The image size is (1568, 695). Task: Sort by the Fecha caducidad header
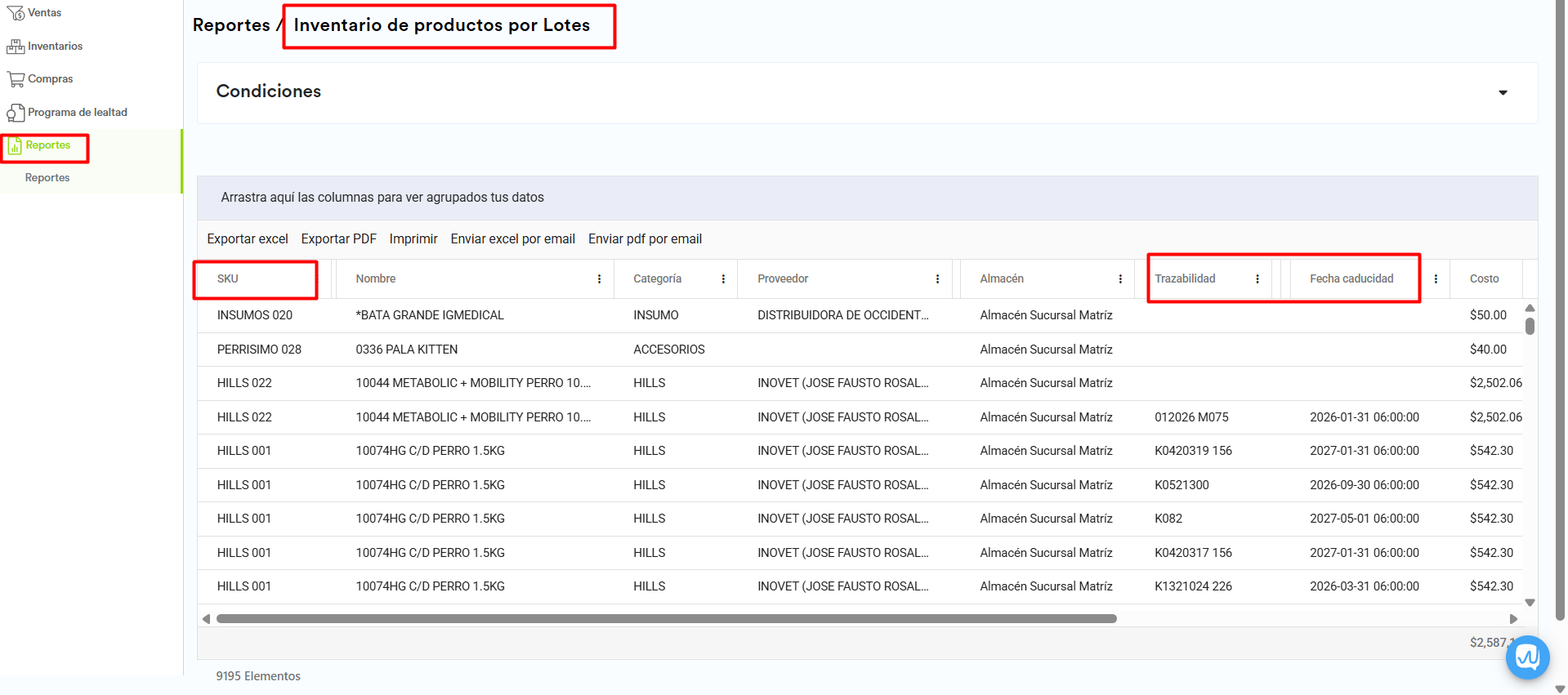pyautogui.click(x=1351, y=279)
